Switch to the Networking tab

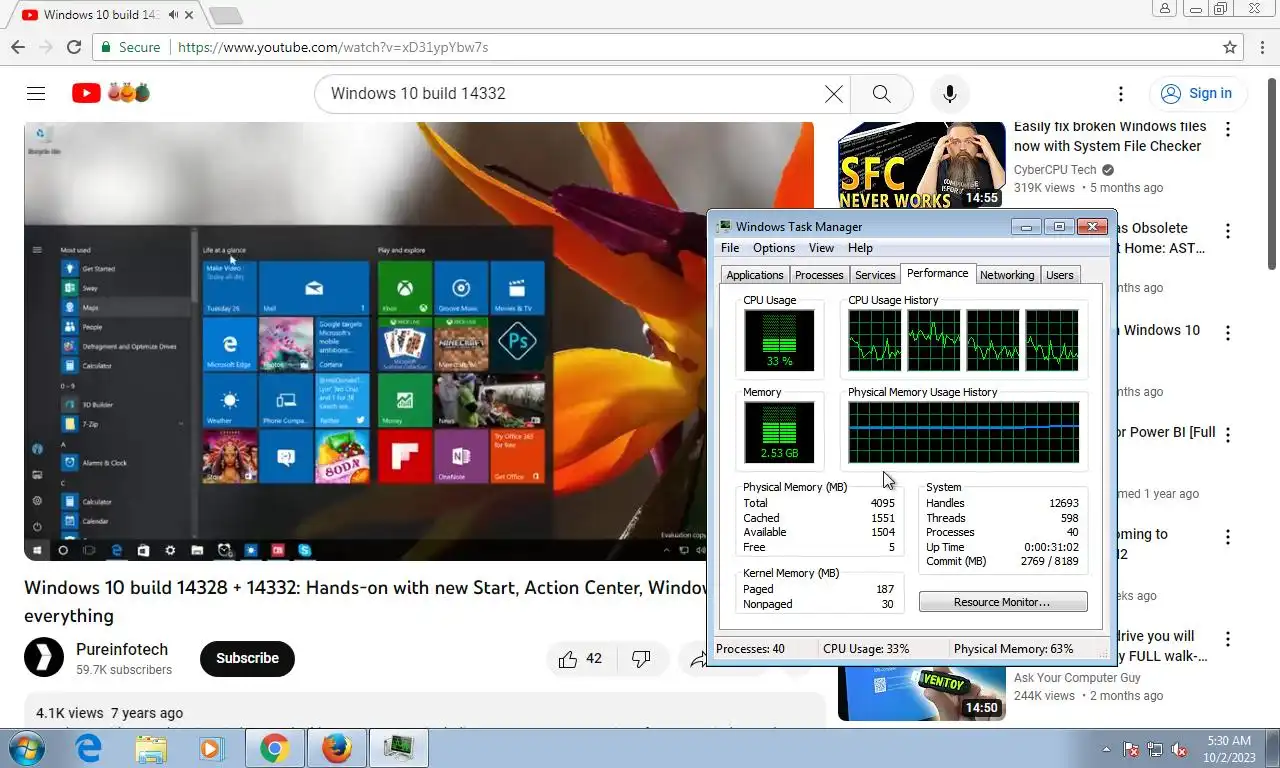pos(1007,275)
